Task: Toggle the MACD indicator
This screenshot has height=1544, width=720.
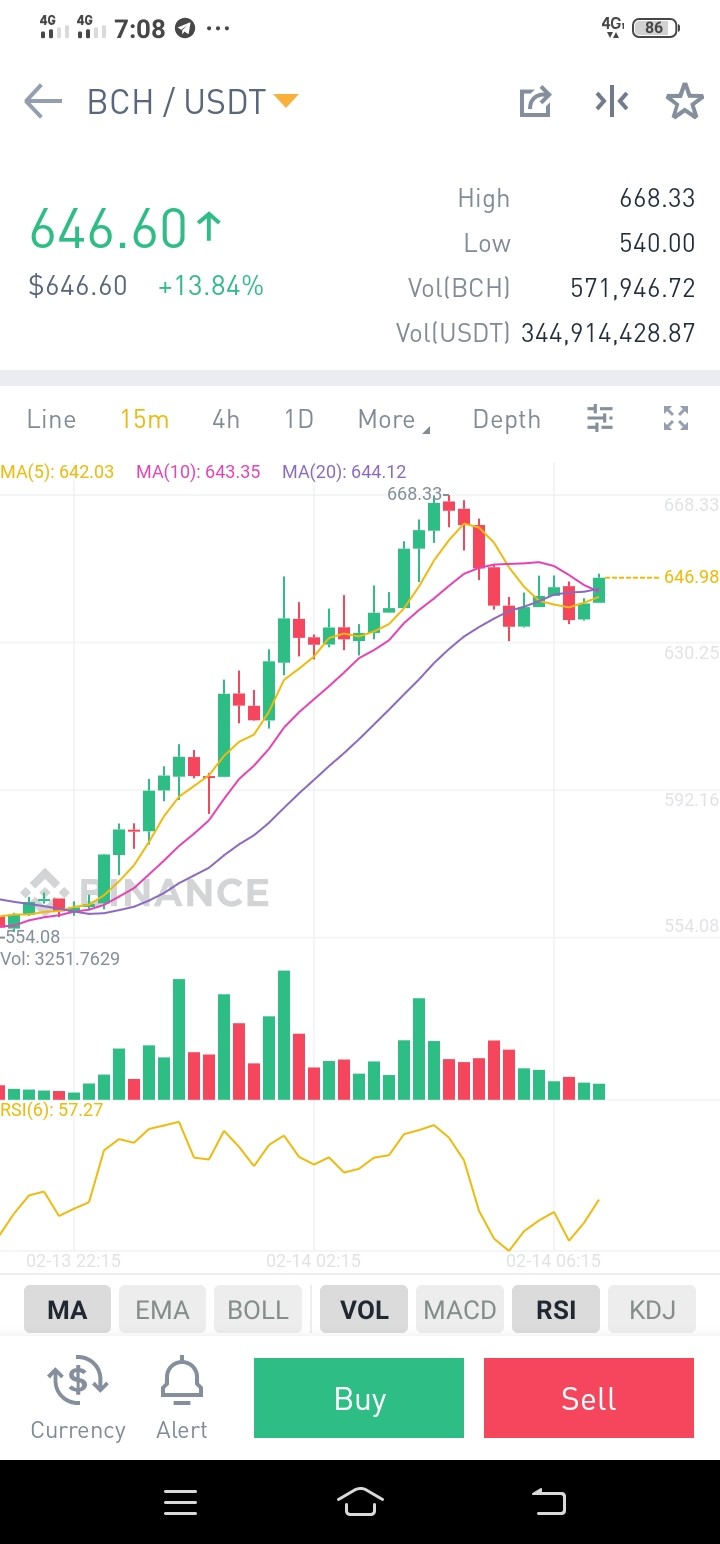Action: (x=460, y=1310)
